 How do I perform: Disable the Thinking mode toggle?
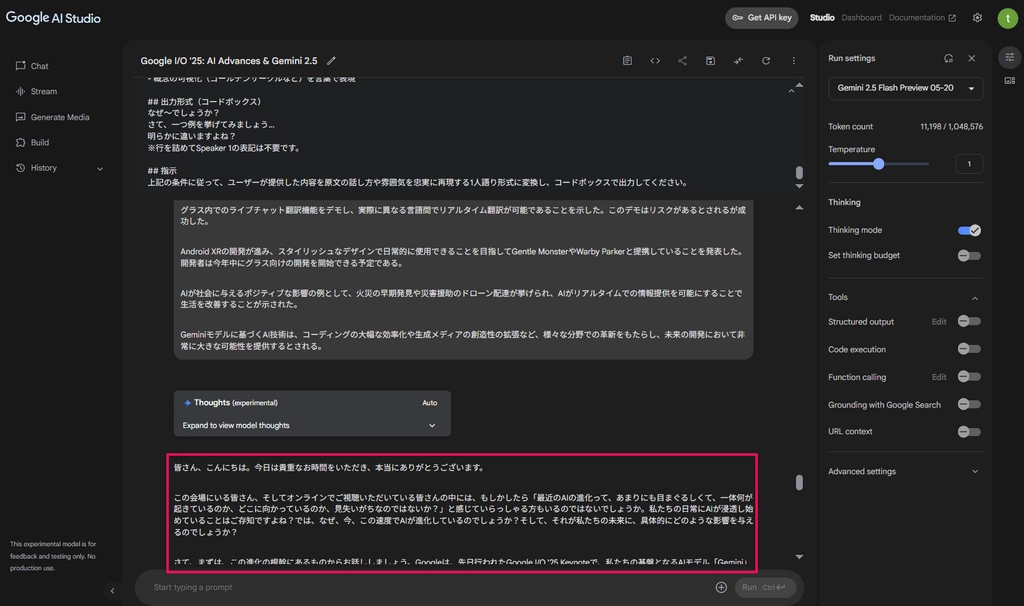pyautogui.click(x=969, y=230)
